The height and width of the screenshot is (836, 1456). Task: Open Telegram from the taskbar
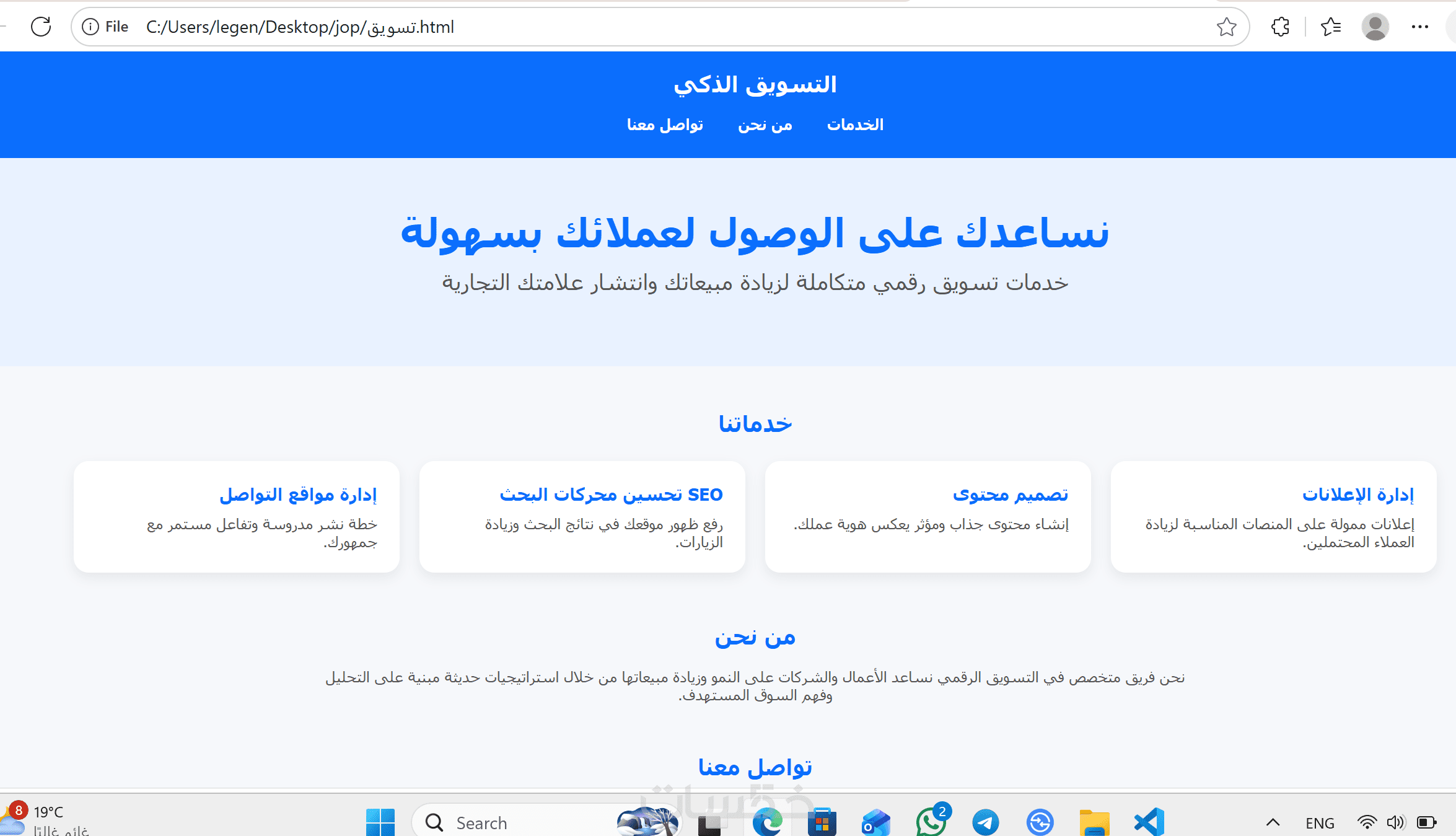pos(985,822)
